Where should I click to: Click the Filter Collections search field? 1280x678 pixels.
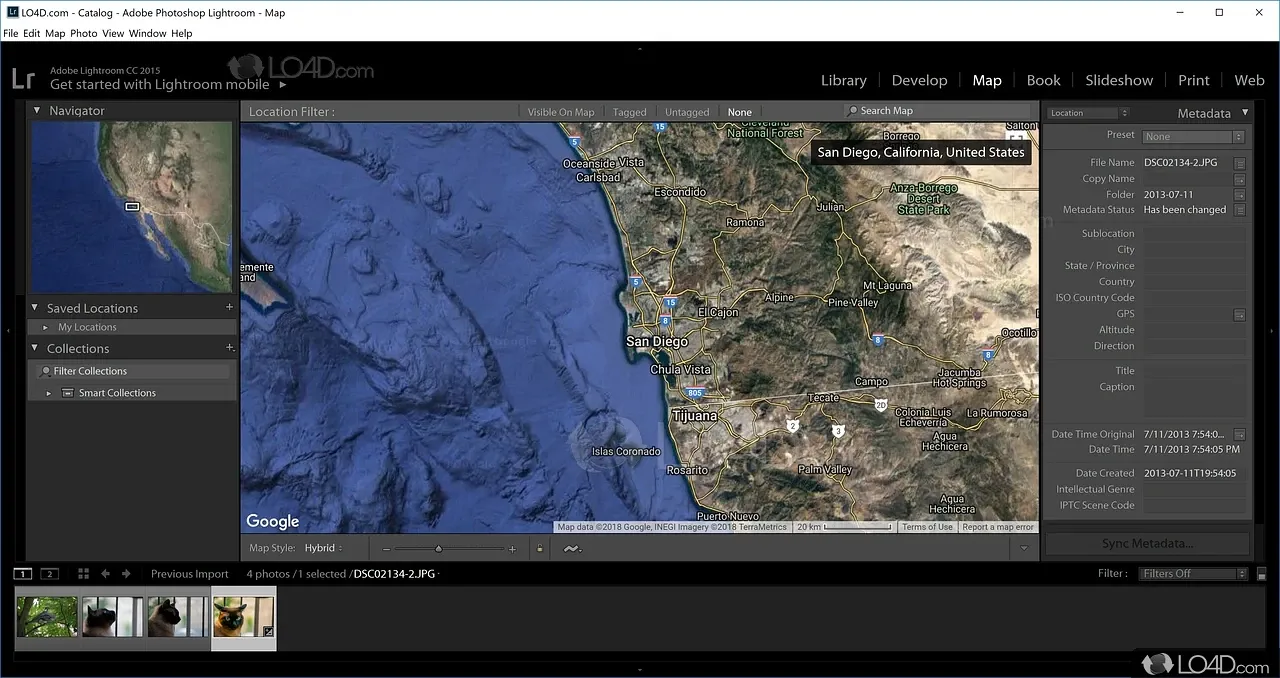(x=132, y=371)
